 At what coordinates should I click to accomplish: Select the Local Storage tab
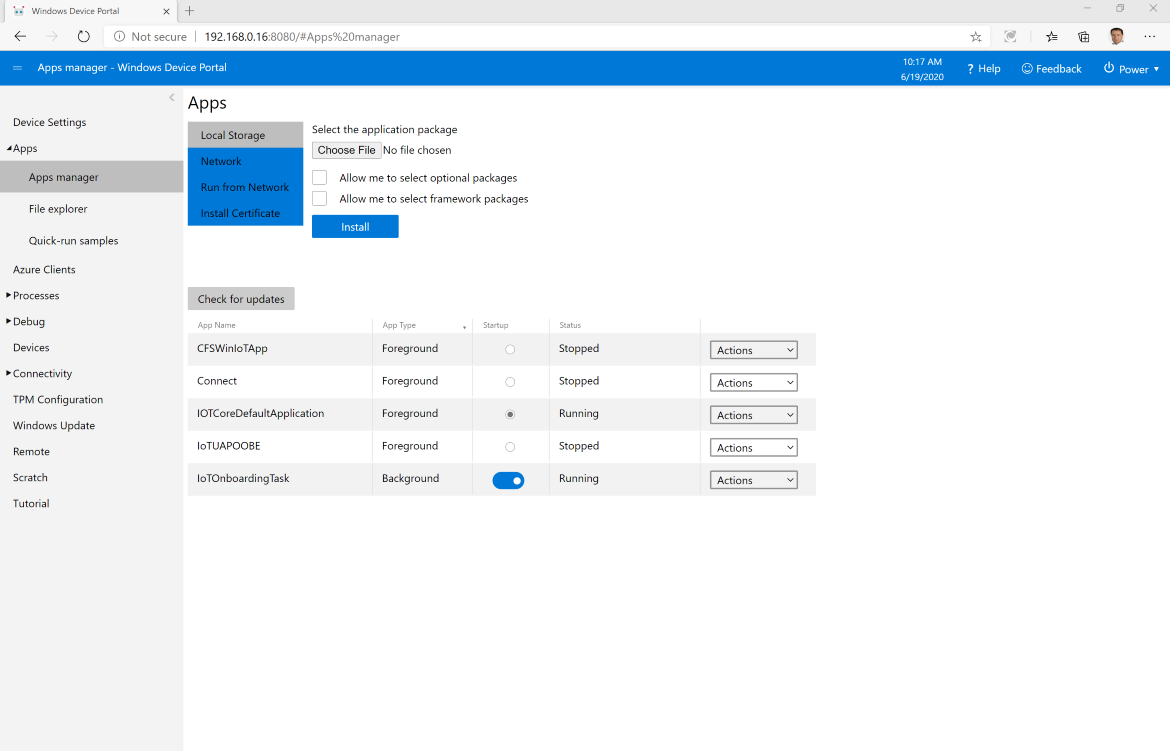pos(245,135)
